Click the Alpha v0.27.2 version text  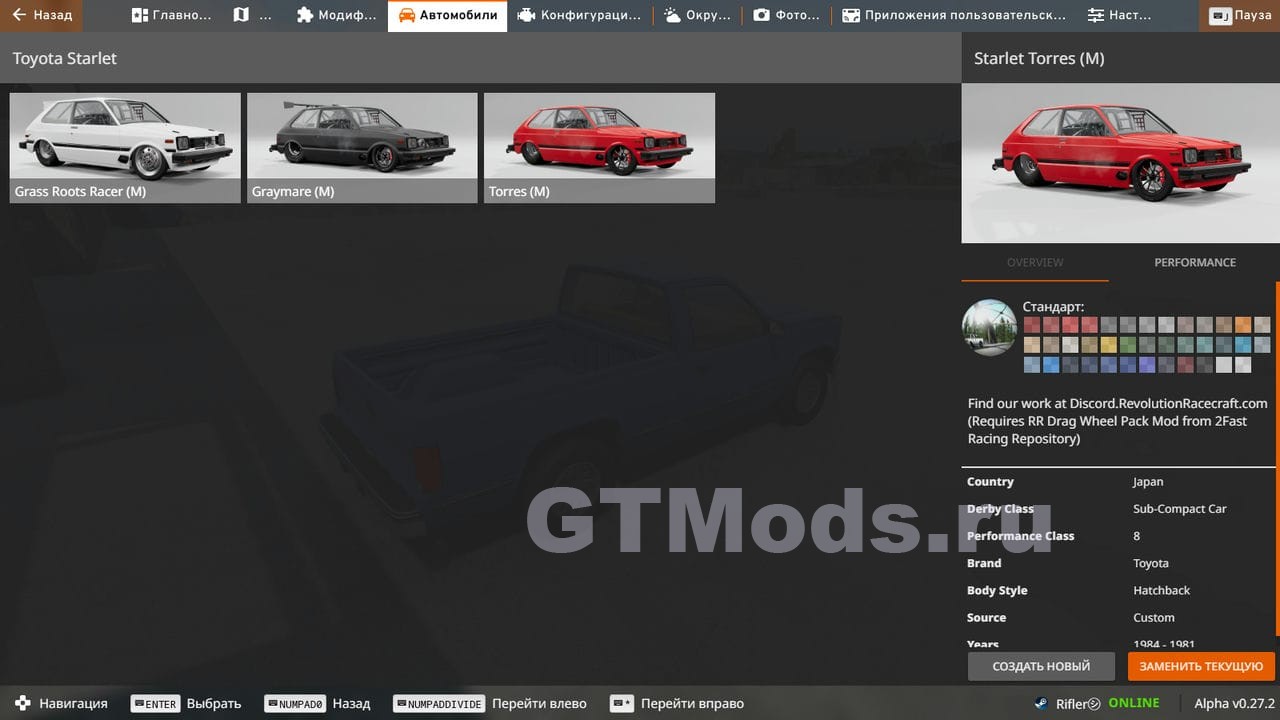click(1234, 703)
